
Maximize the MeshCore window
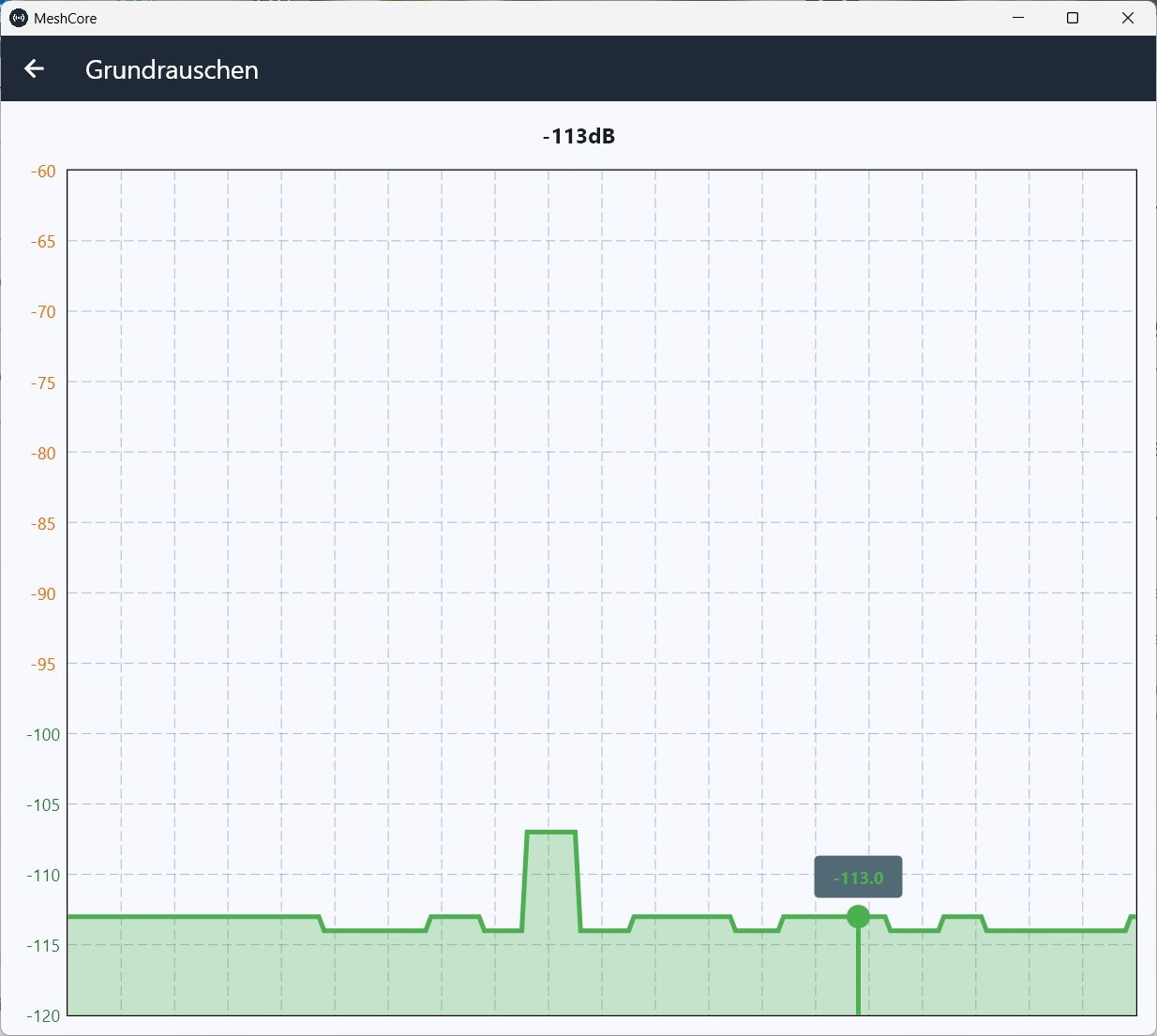1074,18
